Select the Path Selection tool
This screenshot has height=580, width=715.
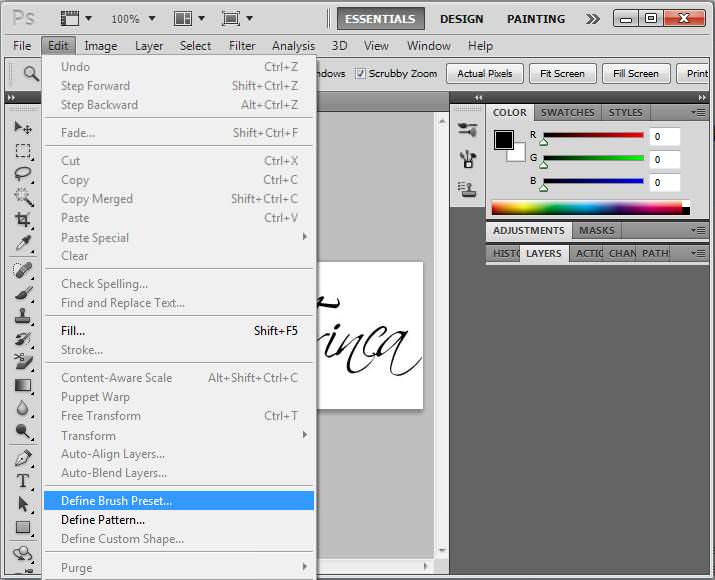coord(23,504)
